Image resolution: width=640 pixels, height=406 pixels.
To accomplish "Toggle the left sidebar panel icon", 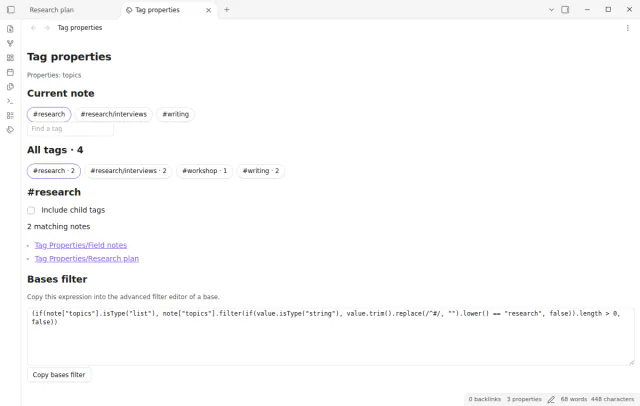I will (11, 9).
